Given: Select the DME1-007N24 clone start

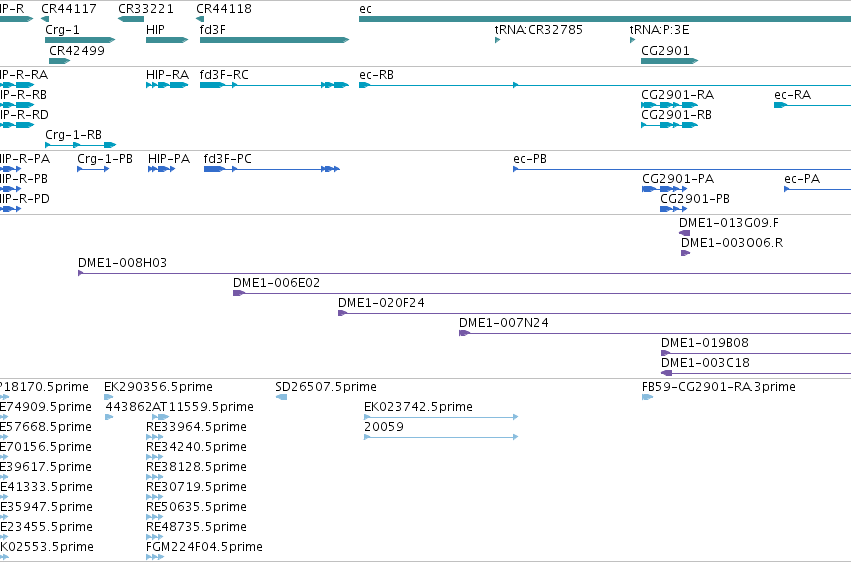Looking at the screenshot, I should [464, 334].
